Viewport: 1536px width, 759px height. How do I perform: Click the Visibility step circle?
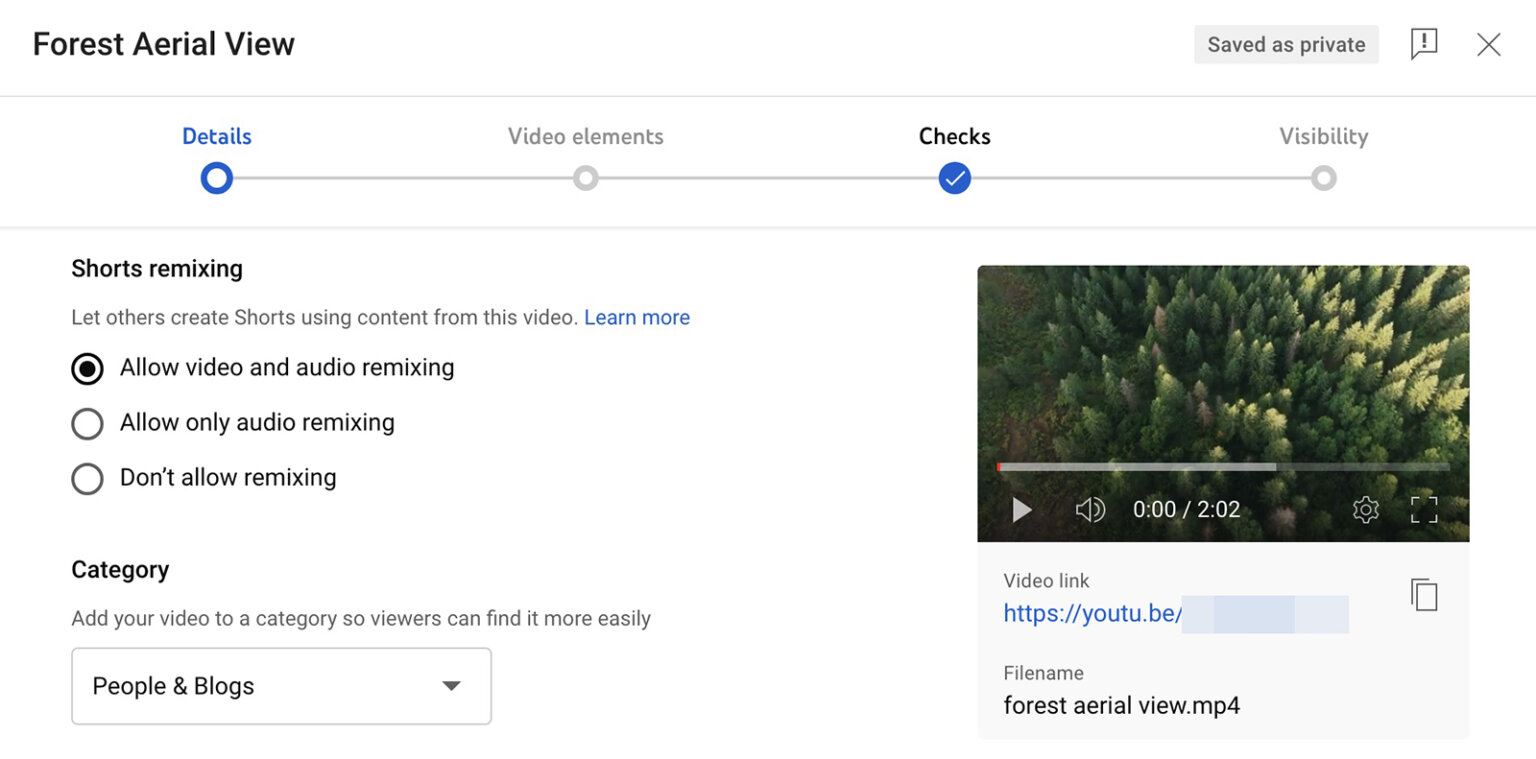click(x=1323, y=178)
